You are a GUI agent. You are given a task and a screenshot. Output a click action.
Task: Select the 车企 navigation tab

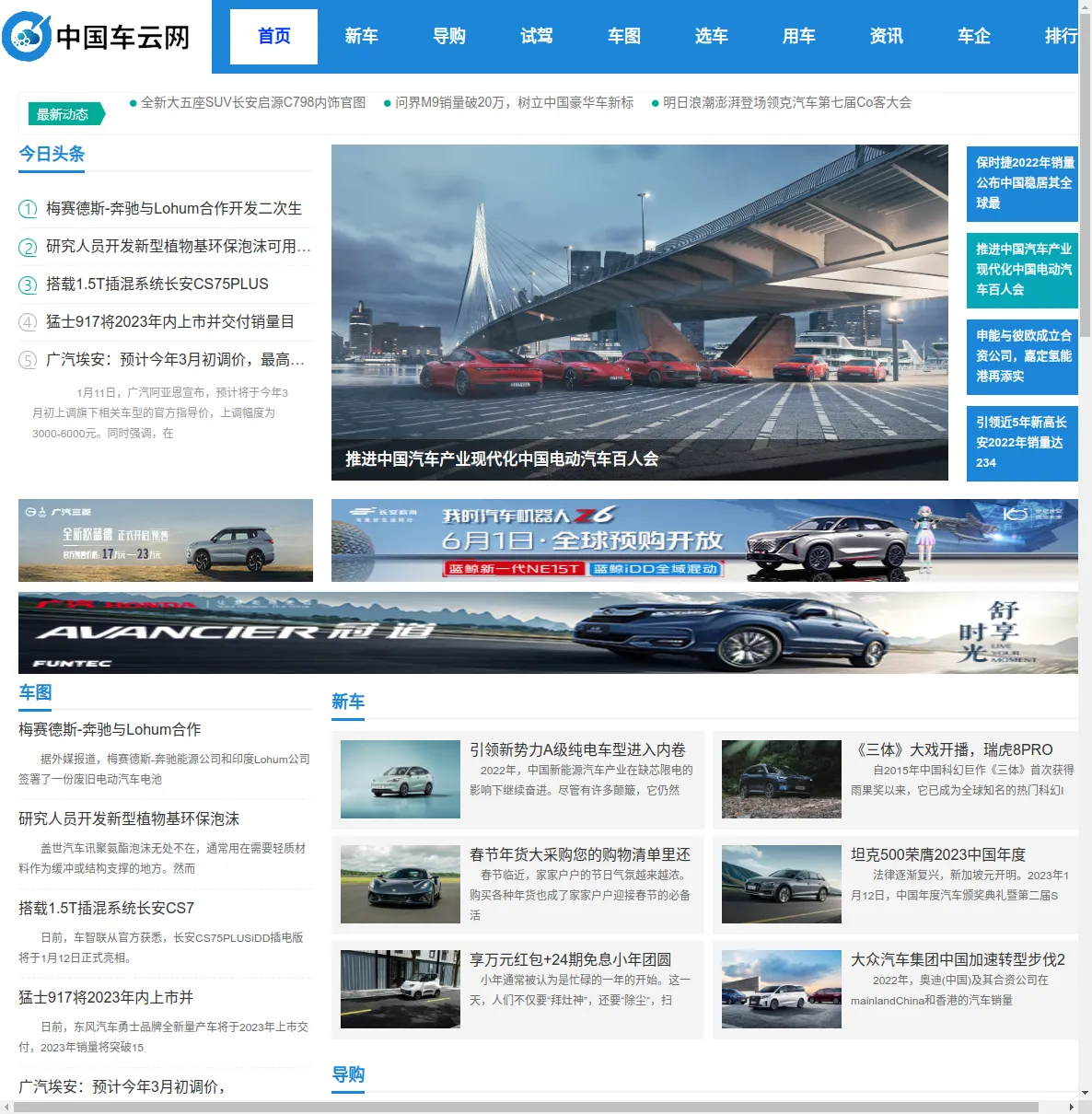point(973,37)
